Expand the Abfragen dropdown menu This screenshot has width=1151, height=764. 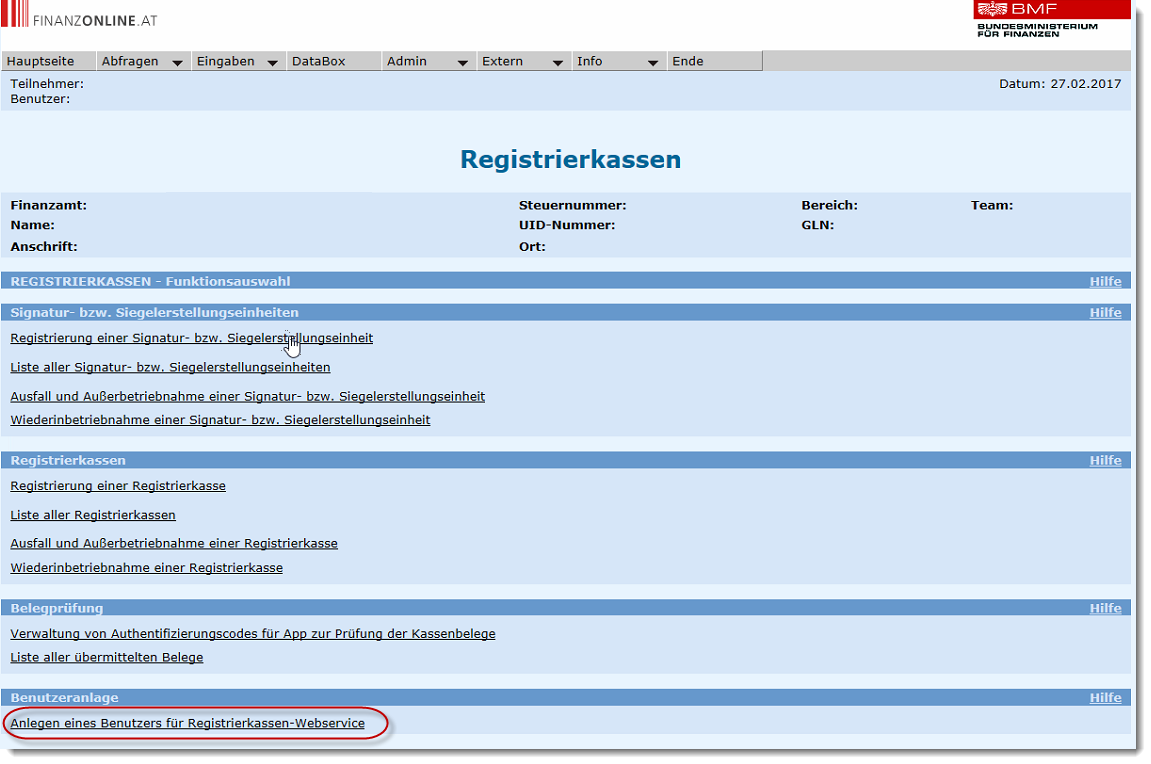(143, 62)
